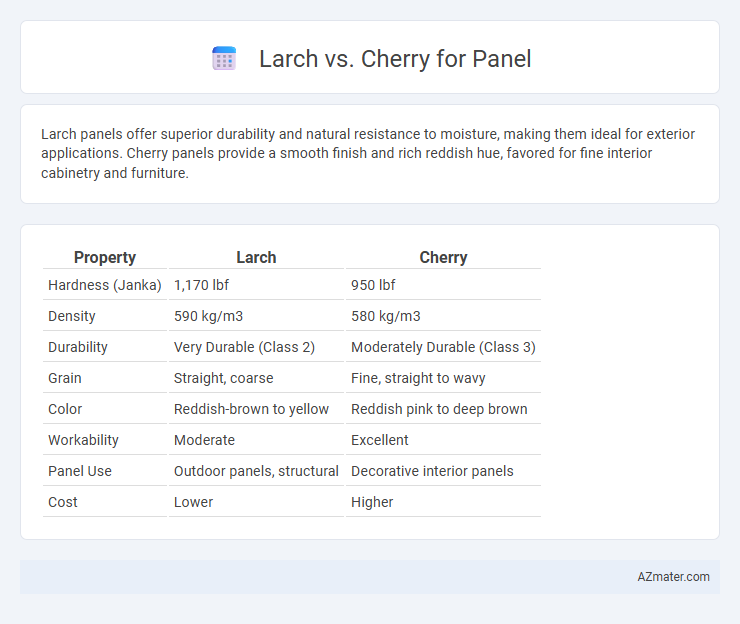
Task: Click the calendar icon beside the title
Action: point(224,59)
